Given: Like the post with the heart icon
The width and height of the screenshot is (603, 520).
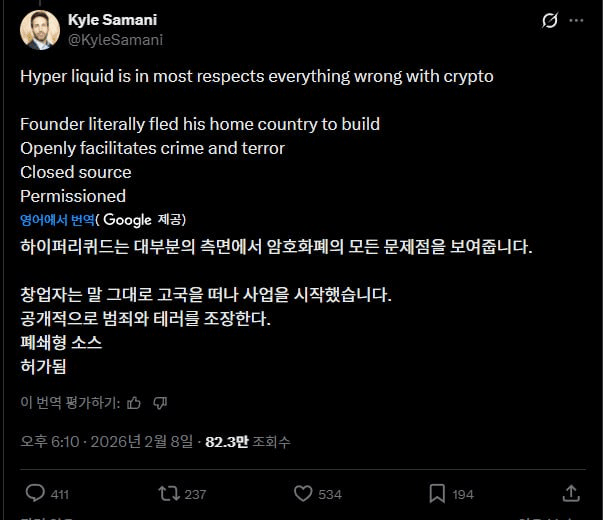Looking at the screenshot, I should click(x=303, y=493).
